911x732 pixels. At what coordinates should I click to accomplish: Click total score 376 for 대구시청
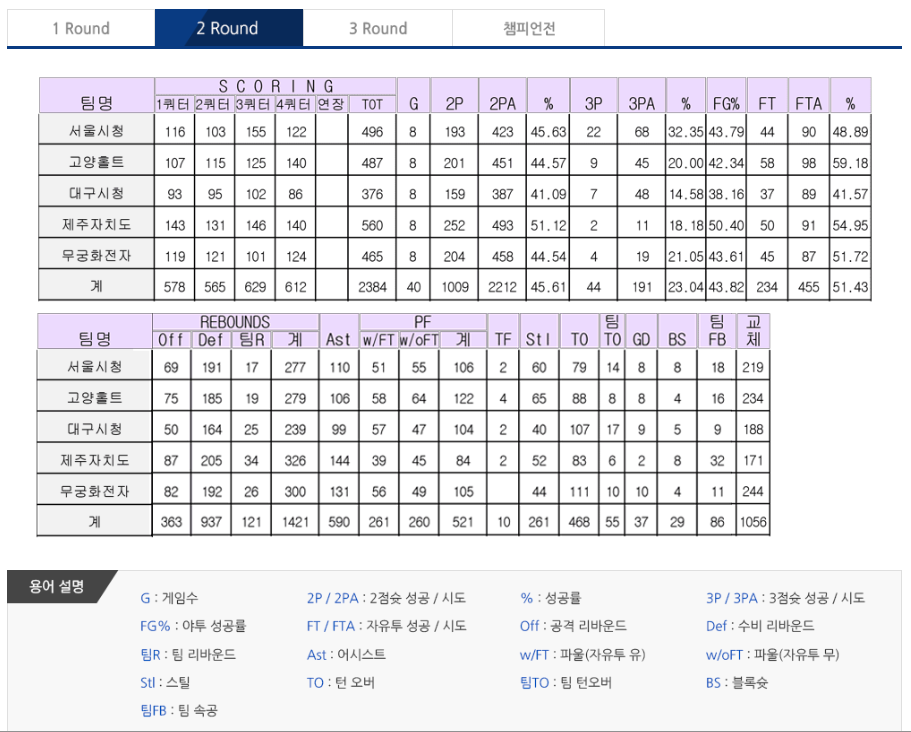click(372, 194)
